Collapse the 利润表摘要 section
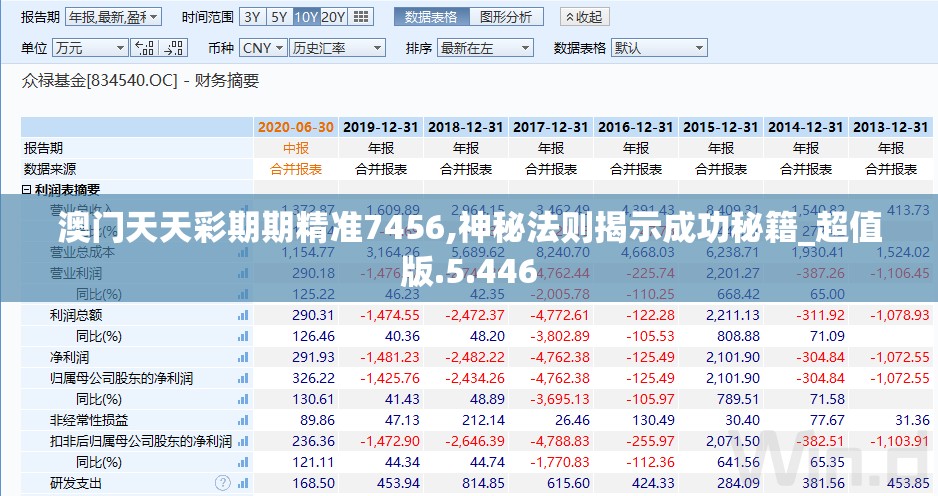The image size is (938, 496). pos(26,190)
